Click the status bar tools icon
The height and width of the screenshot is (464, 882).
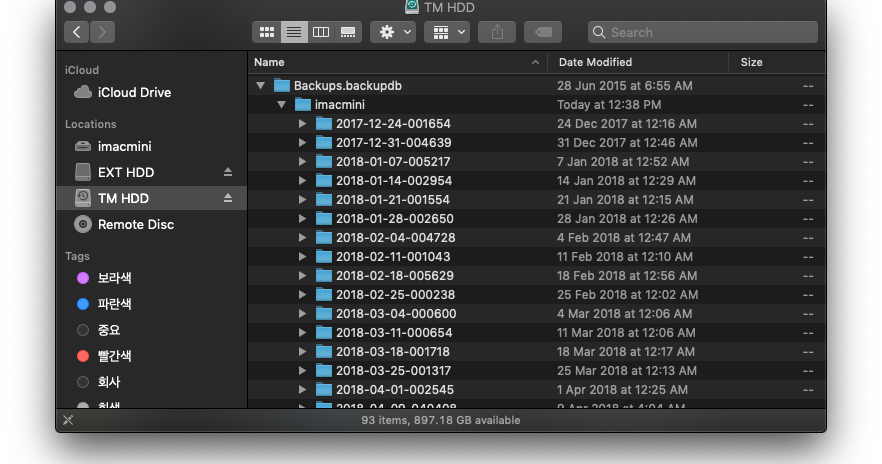tap(68, 420)
